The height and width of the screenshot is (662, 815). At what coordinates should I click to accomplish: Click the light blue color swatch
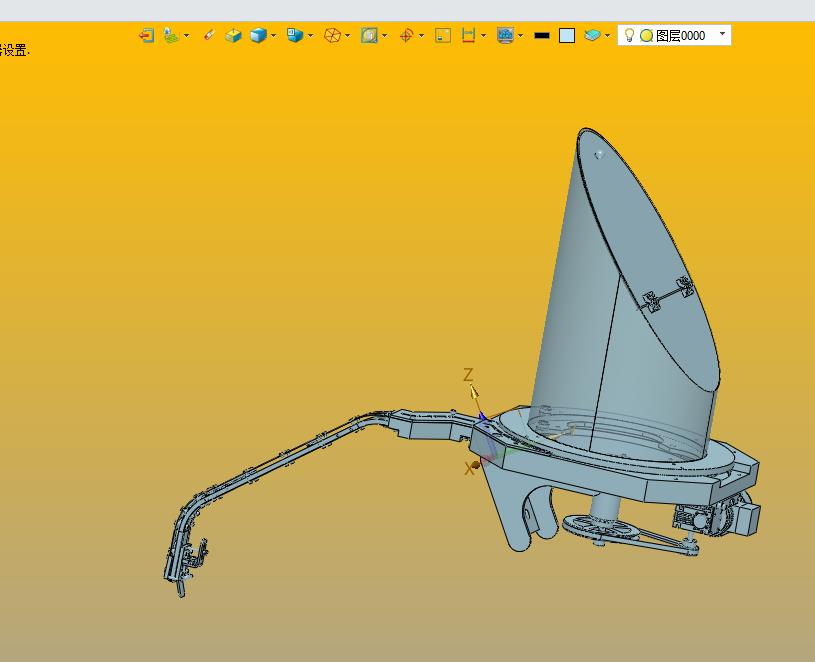[567, 35]
